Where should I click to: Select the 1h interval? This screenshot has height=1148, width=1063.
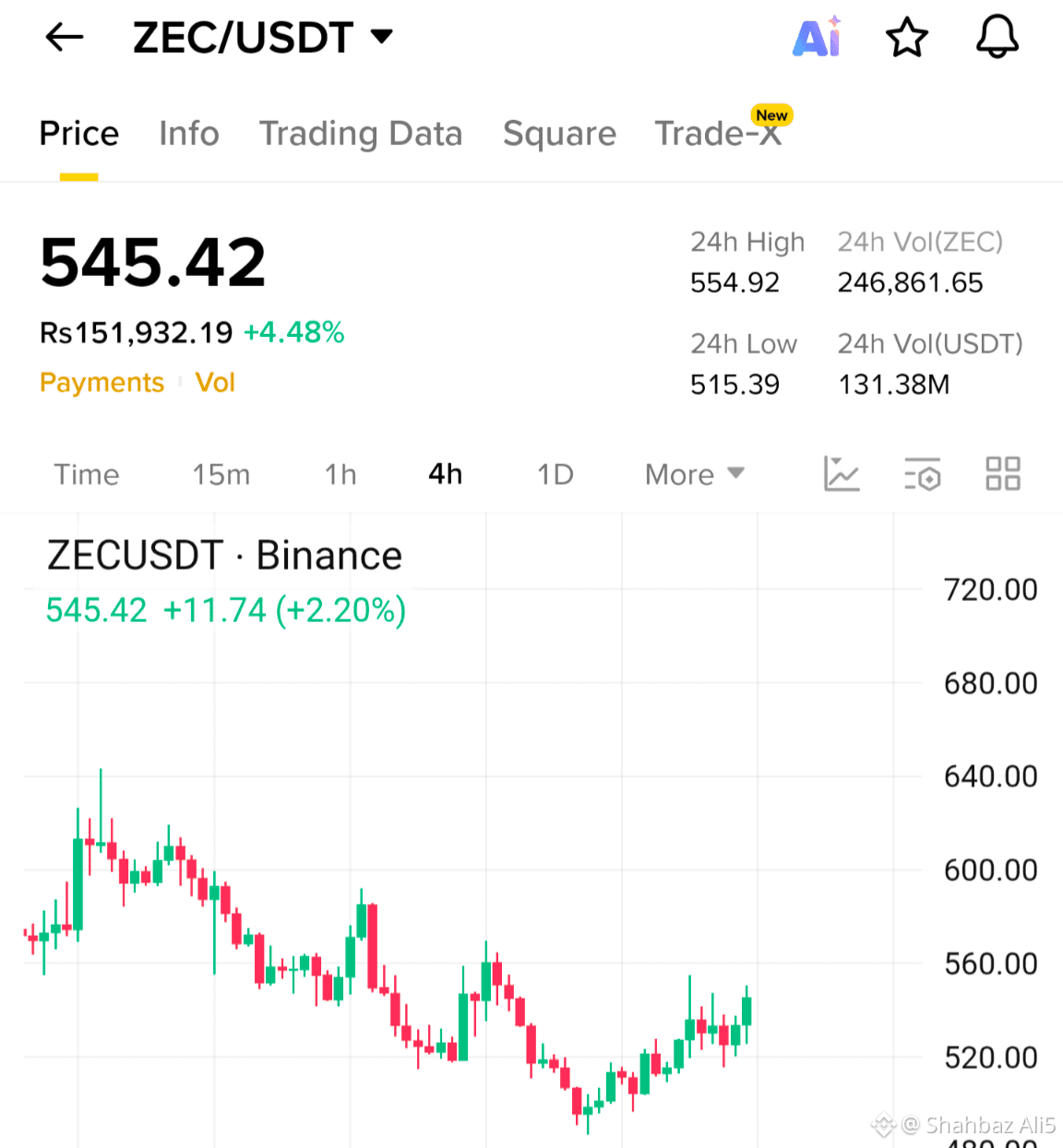[x=340, y=474]
